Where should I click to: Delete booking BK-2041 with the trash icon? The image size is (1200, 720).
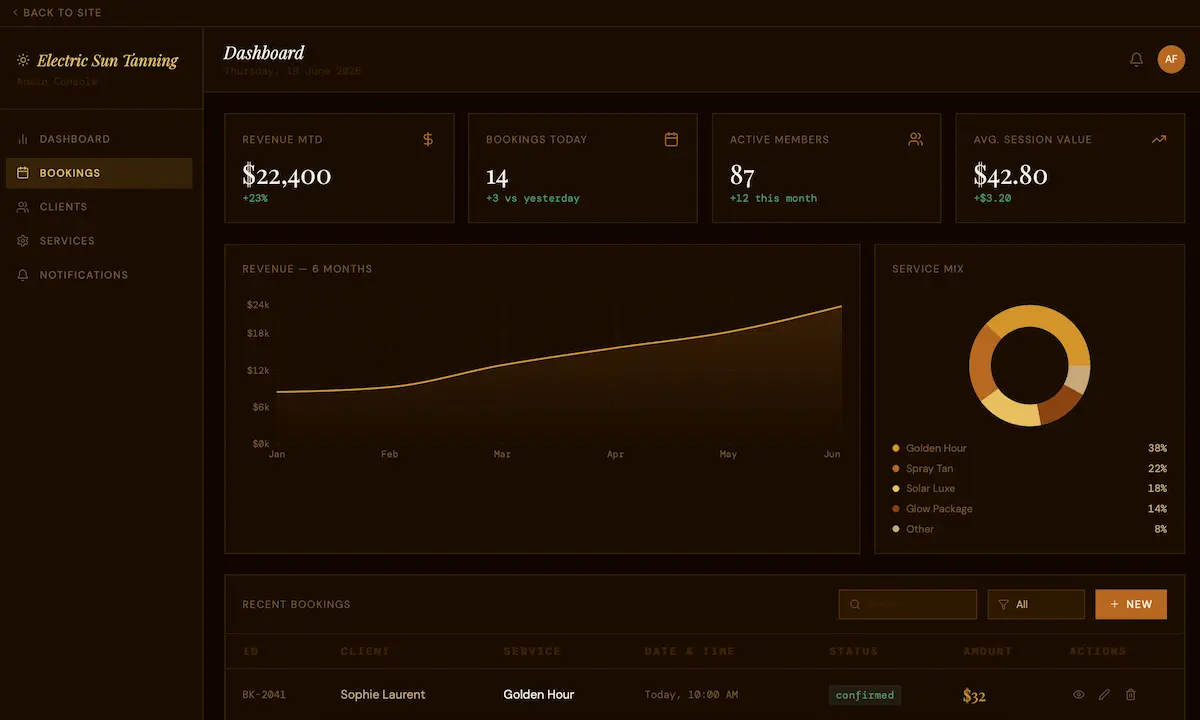pos(1131,694)
